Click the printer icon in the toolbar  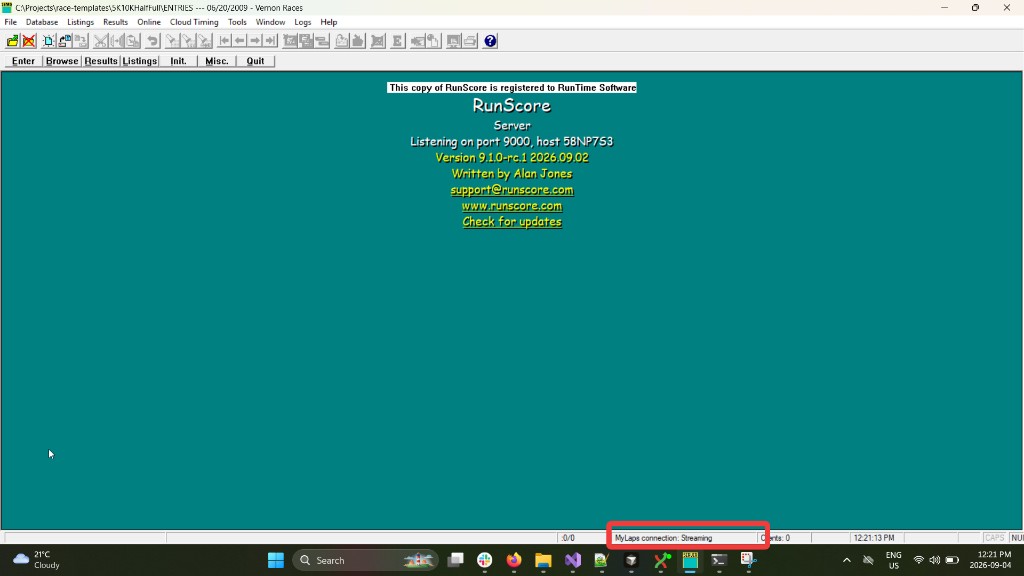470,41
